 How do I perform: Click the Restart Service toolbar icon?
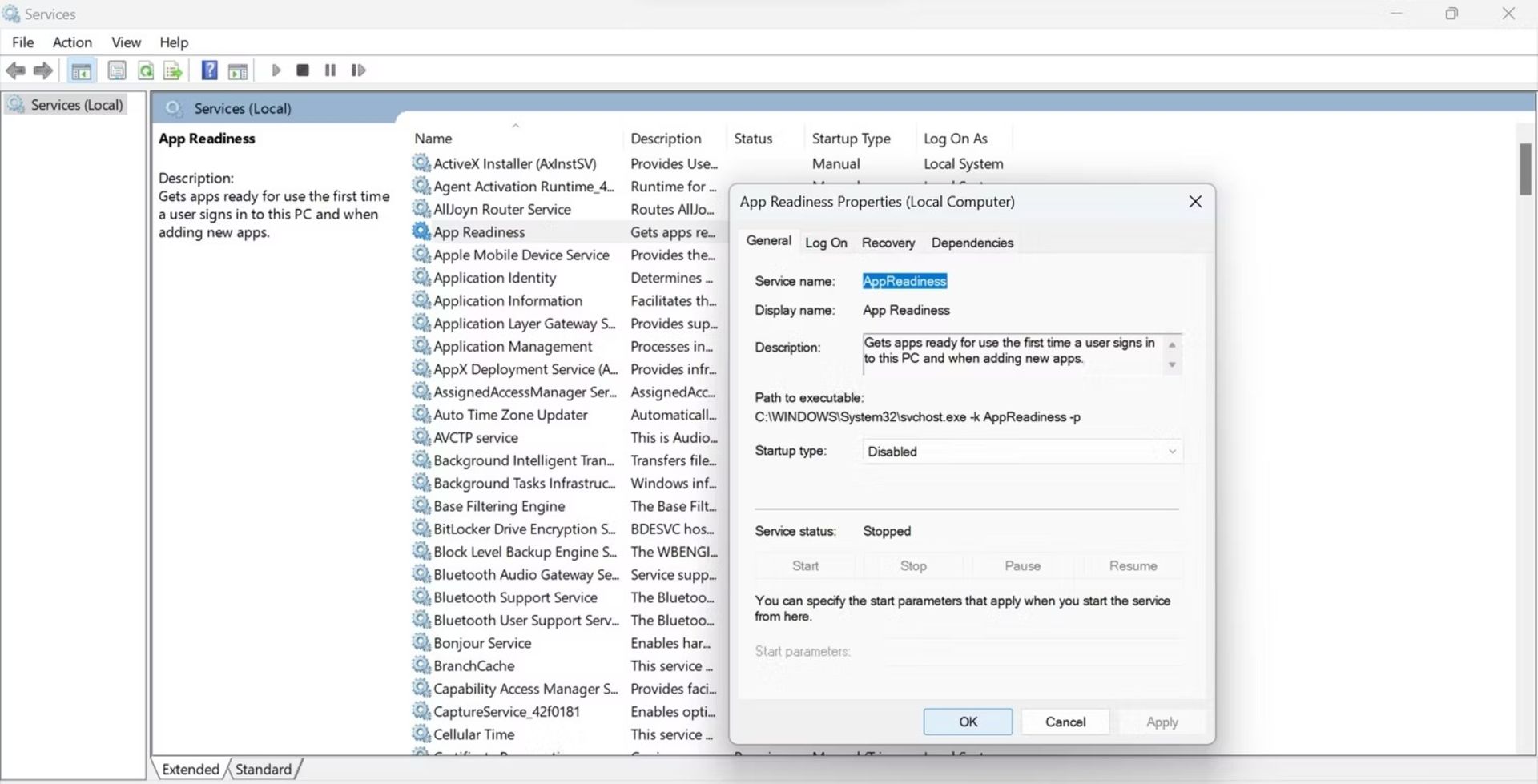(358, 70)
